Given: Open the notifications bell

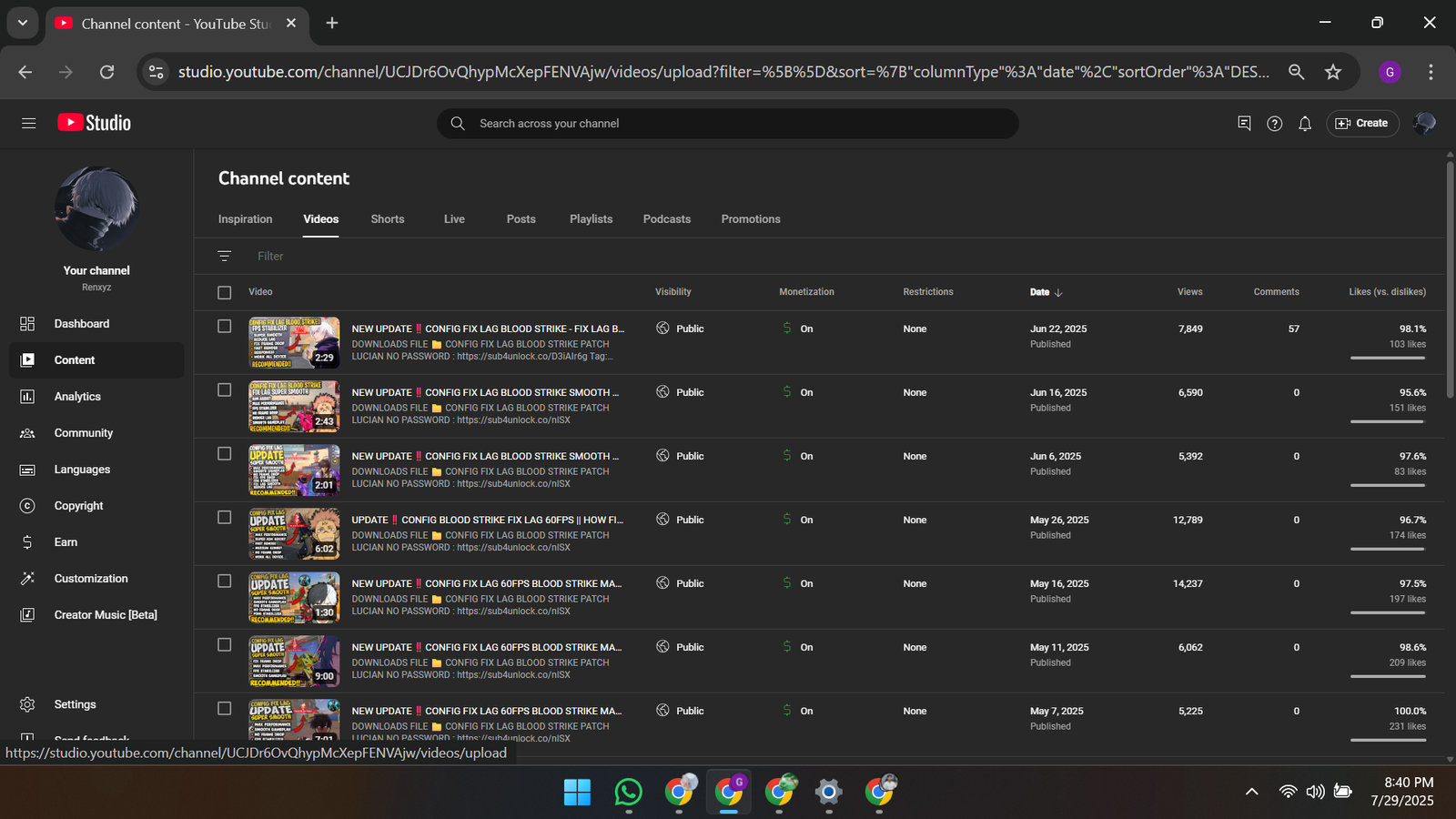Looking at the screenshot, I should coord(1305,123).
